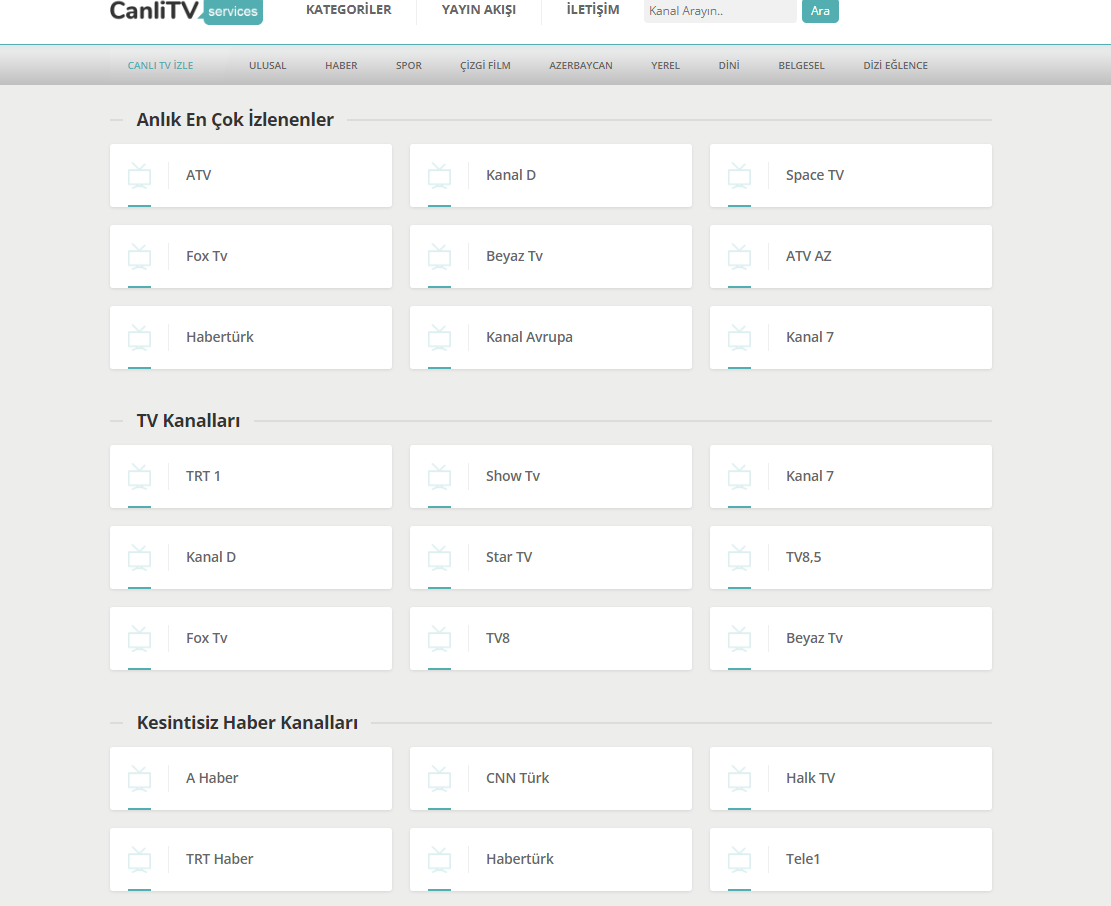Click the TV icon beside Star TV

click(439, 557)
